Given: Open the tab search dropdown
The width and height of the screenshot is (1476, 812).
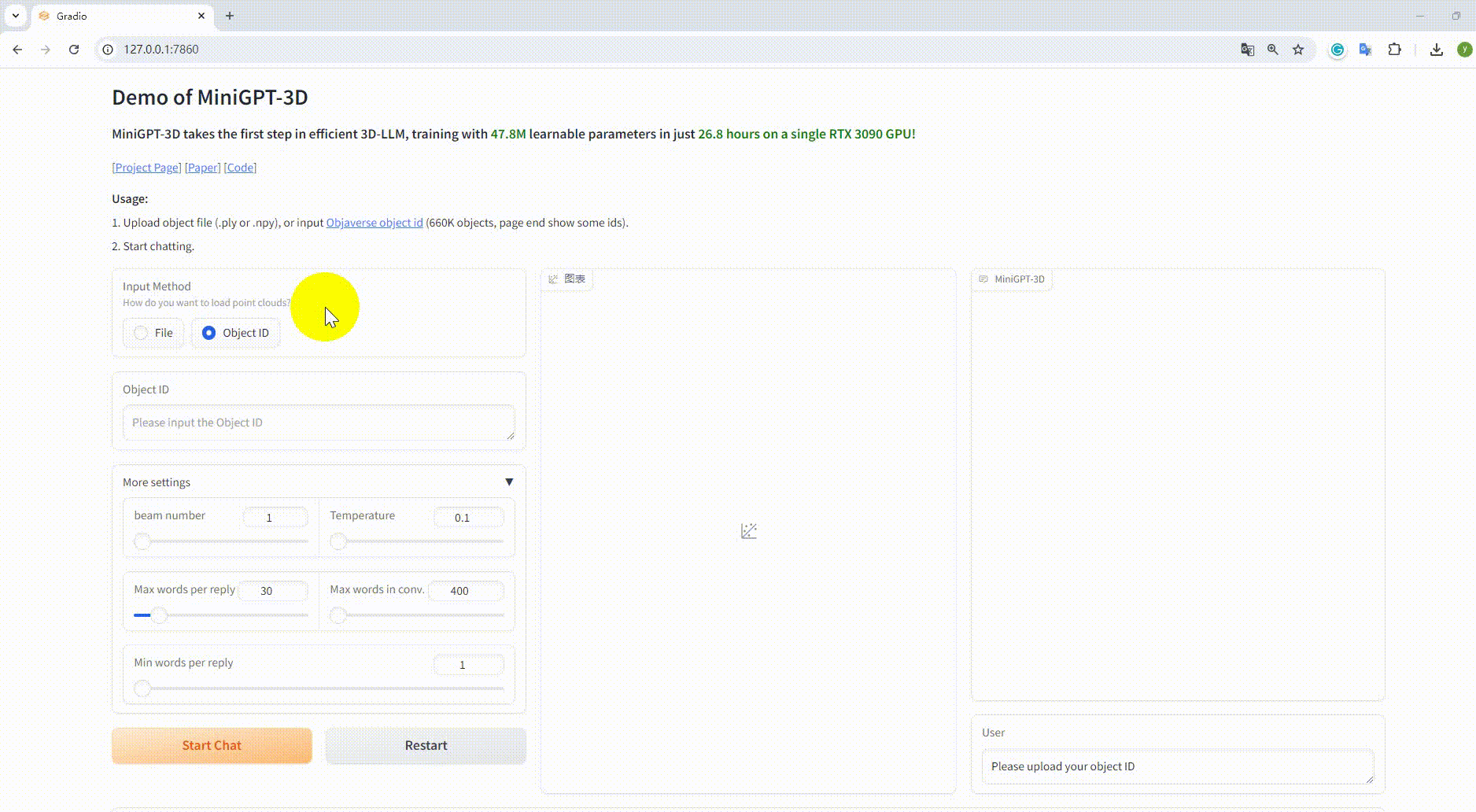Looking at the screenshot, I should tap(16, 16).
